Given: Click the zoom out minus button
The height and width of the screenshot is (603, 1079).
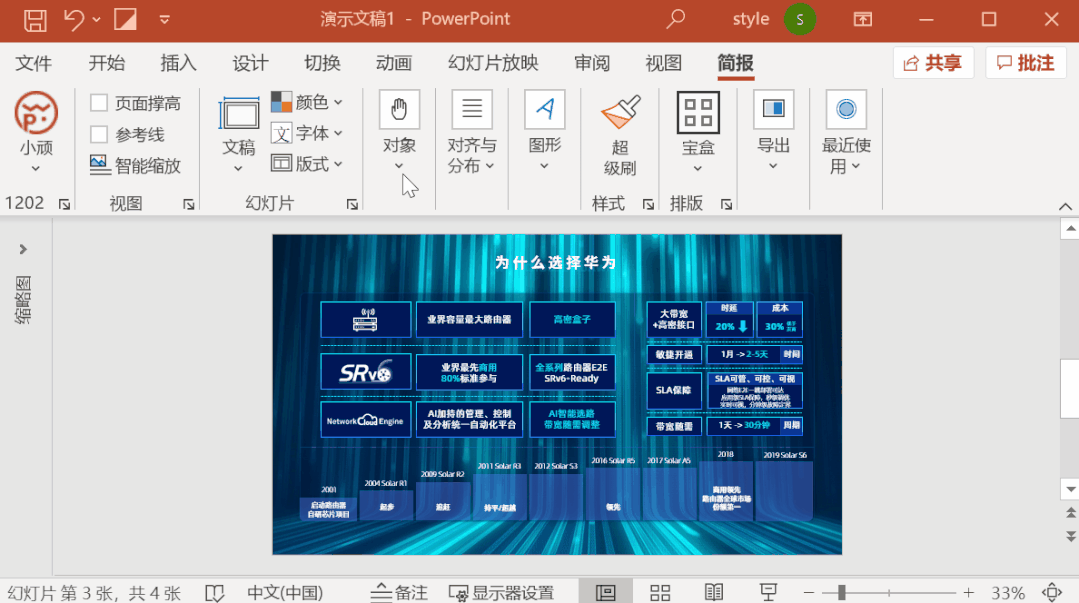Looking at the screenshot, I should coord(809,593).
